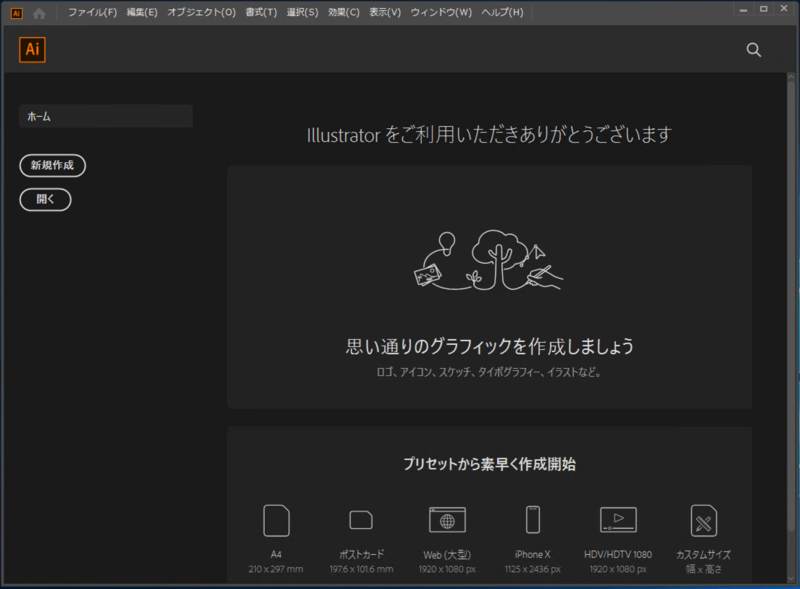The height and width of the screenshot is (589, 800).
Task: Pick the カスタムサイズ preset icon
Action: [704, 521]
